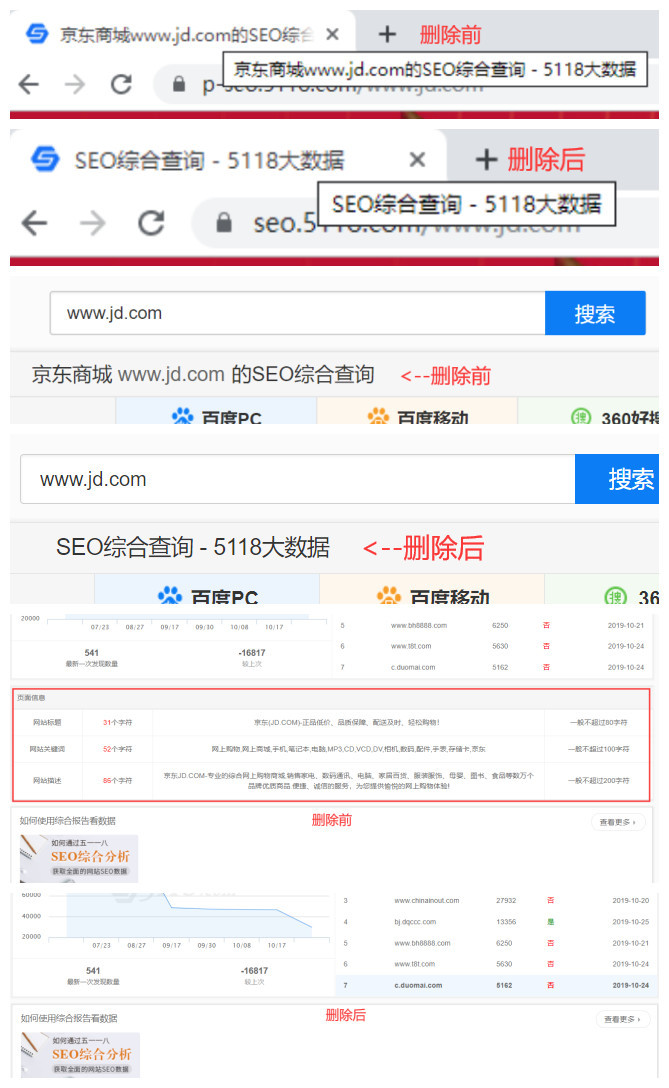
Task: Click the 27932 value in www.chinainout.com row
Action: pos(506,901)
